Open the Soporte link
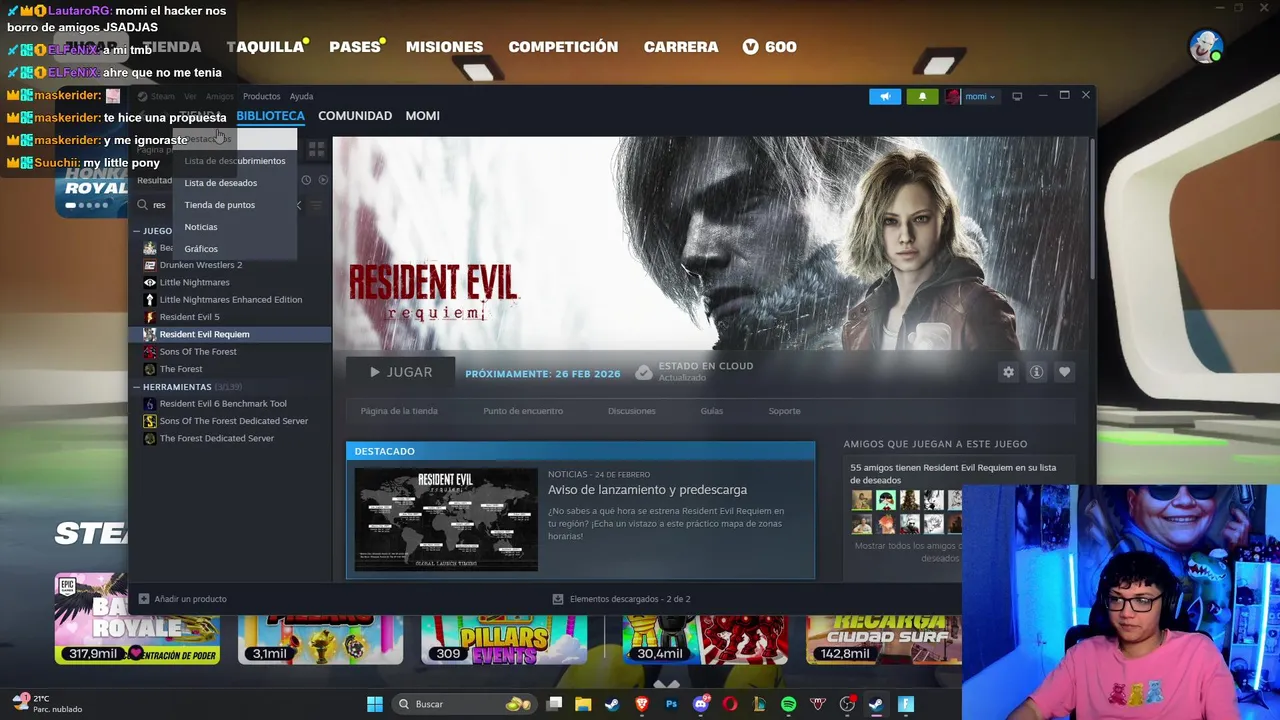1280x720 pixels. tap(784, 411)
